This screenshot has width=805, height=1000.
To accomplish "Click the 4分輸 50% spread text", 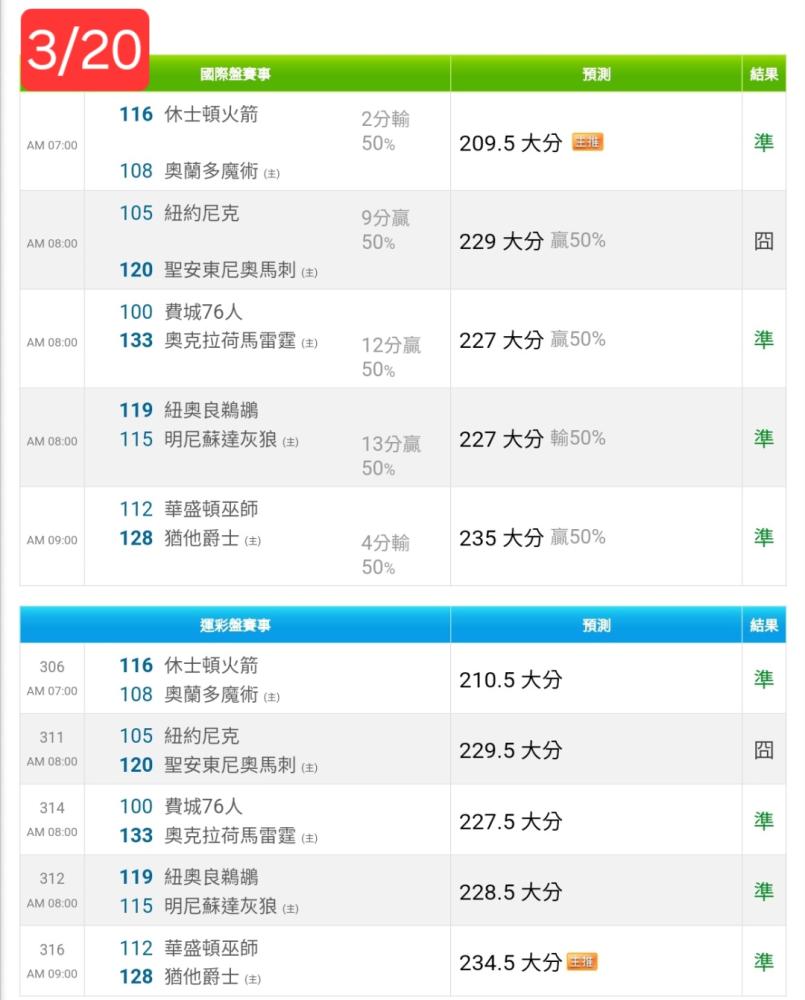I will [x=385, y=554].
